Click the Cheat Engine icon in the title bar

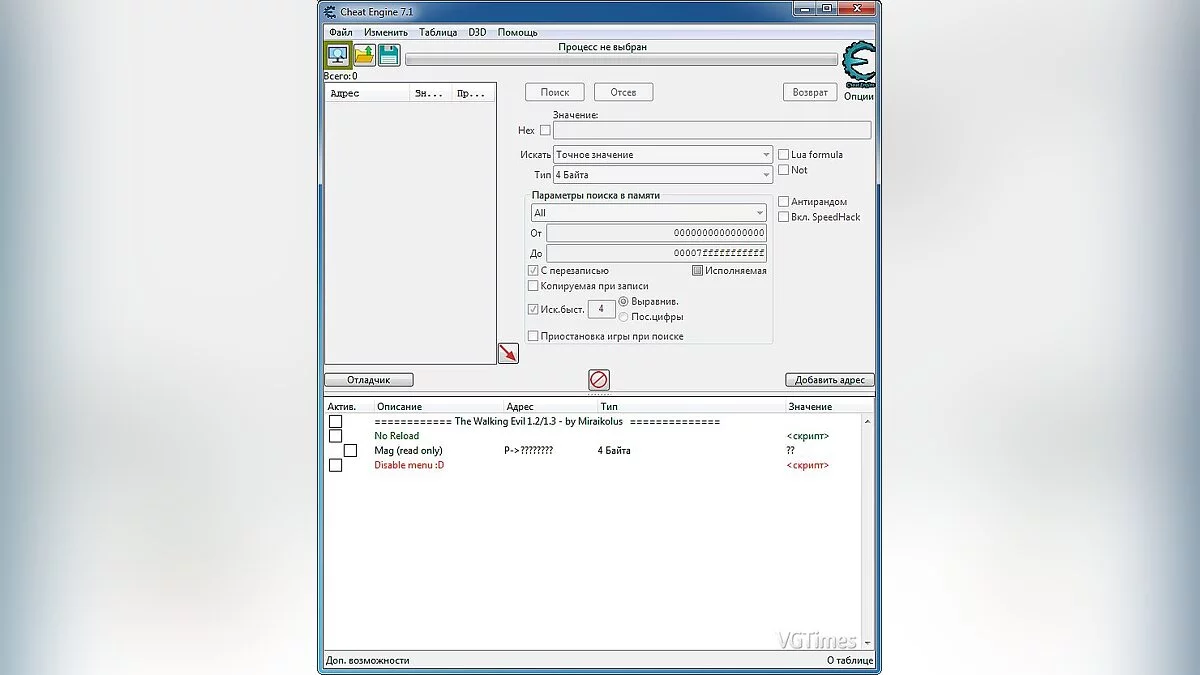tap(328, 10)
